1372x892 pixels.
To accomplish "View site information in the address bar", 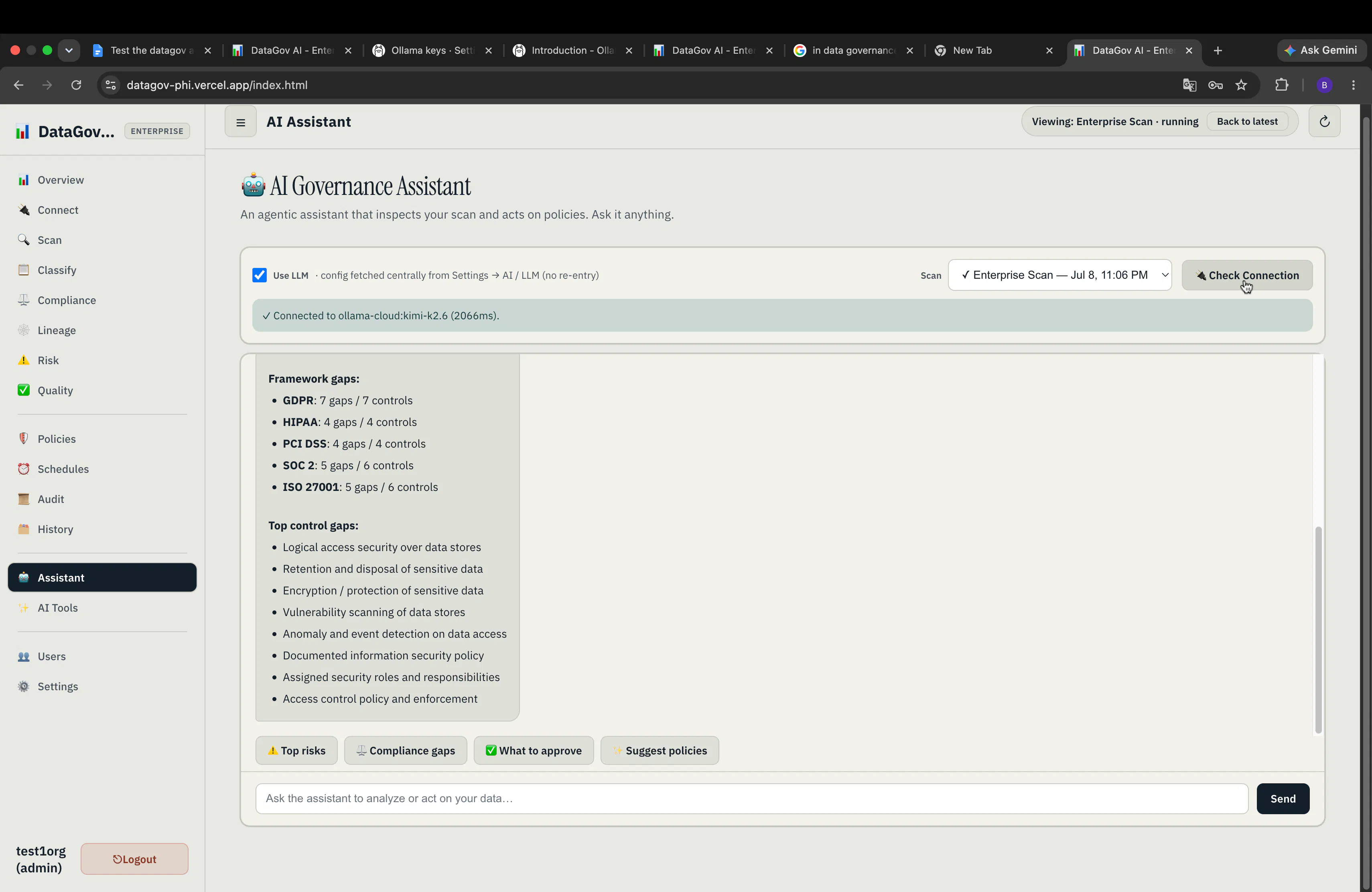I will coord(111,85).
